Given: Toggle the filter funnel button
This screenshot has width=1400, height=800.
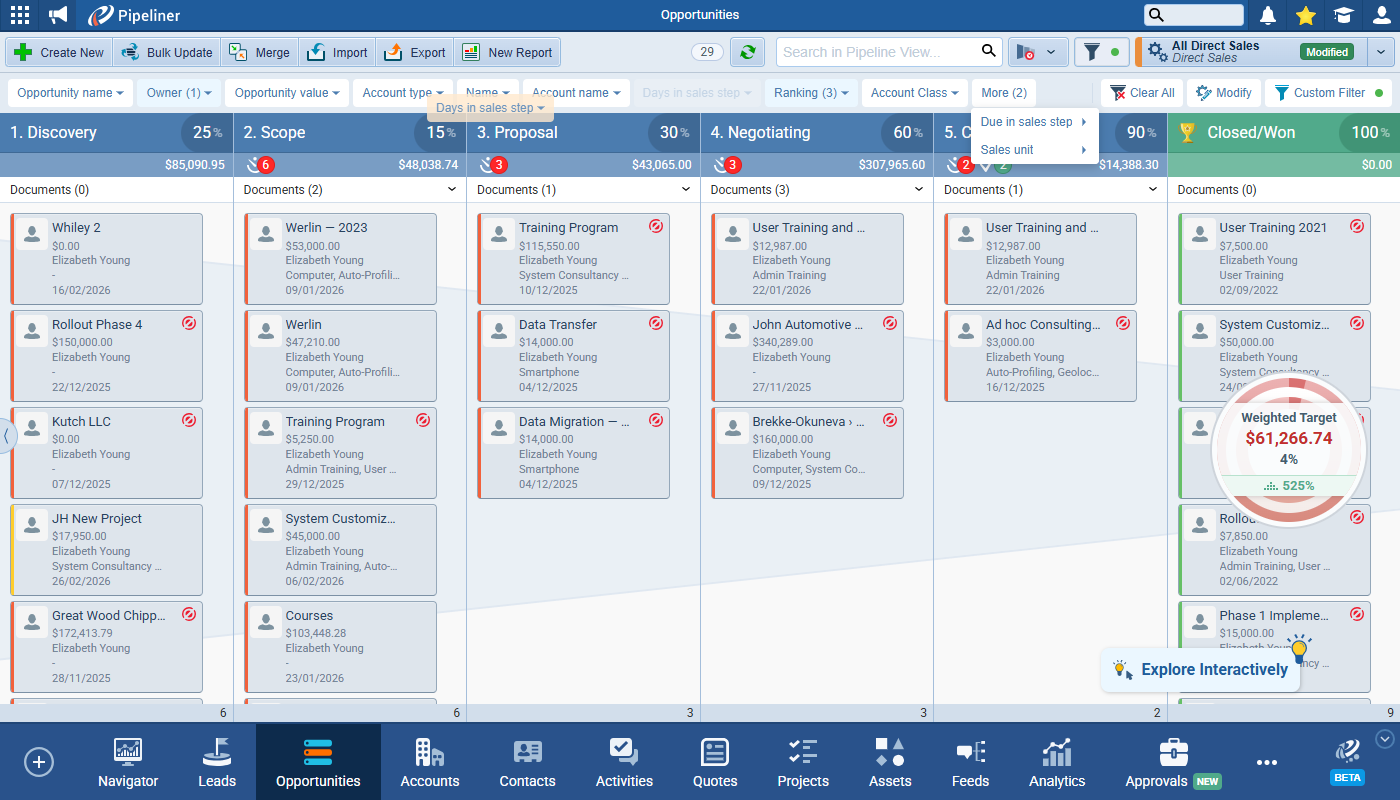Looking at the screenshot, I should tap(1101, 52).
